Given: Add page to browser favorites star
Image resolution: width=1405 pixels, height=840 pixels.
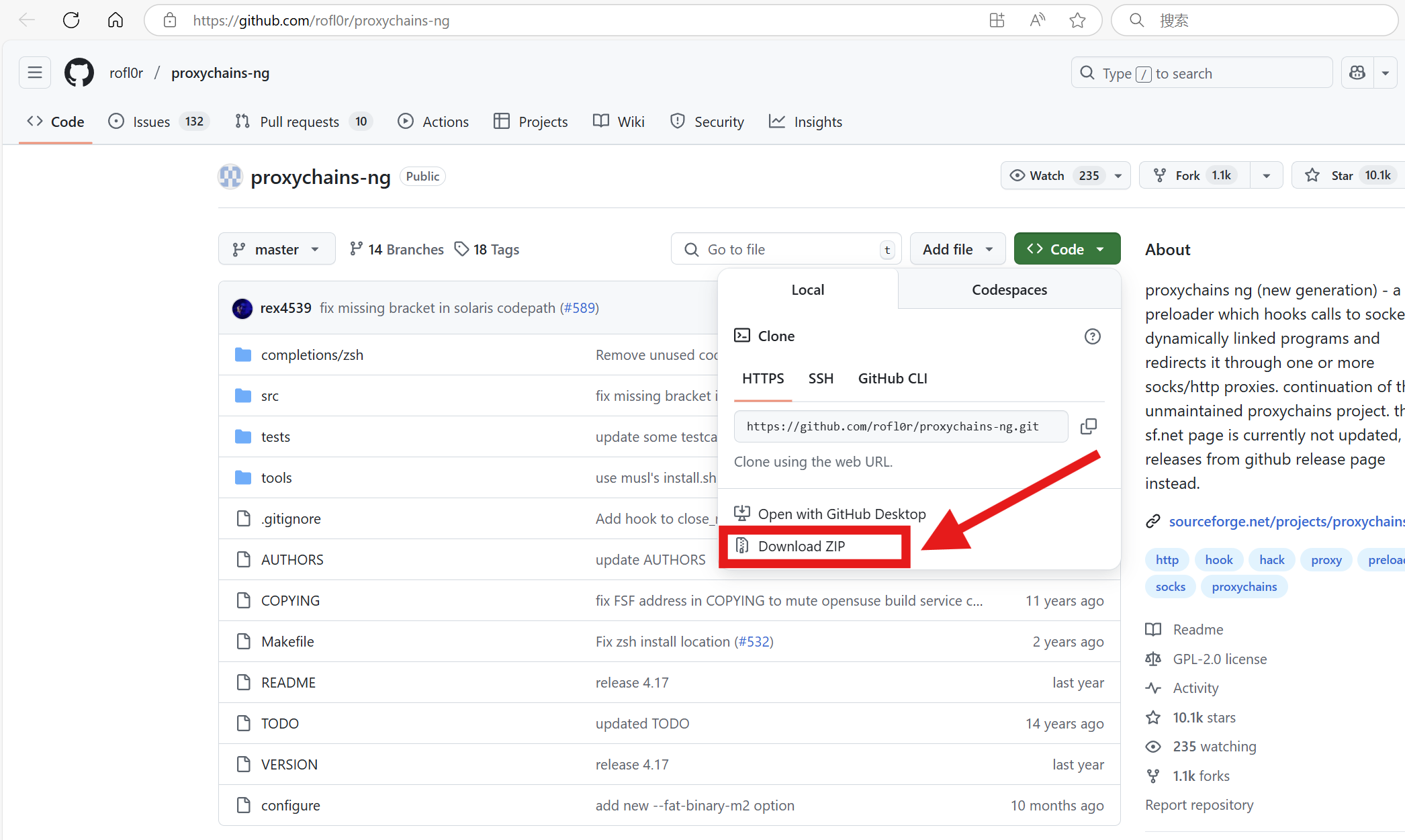Looking at the screenshot, I should (1077, 20).
